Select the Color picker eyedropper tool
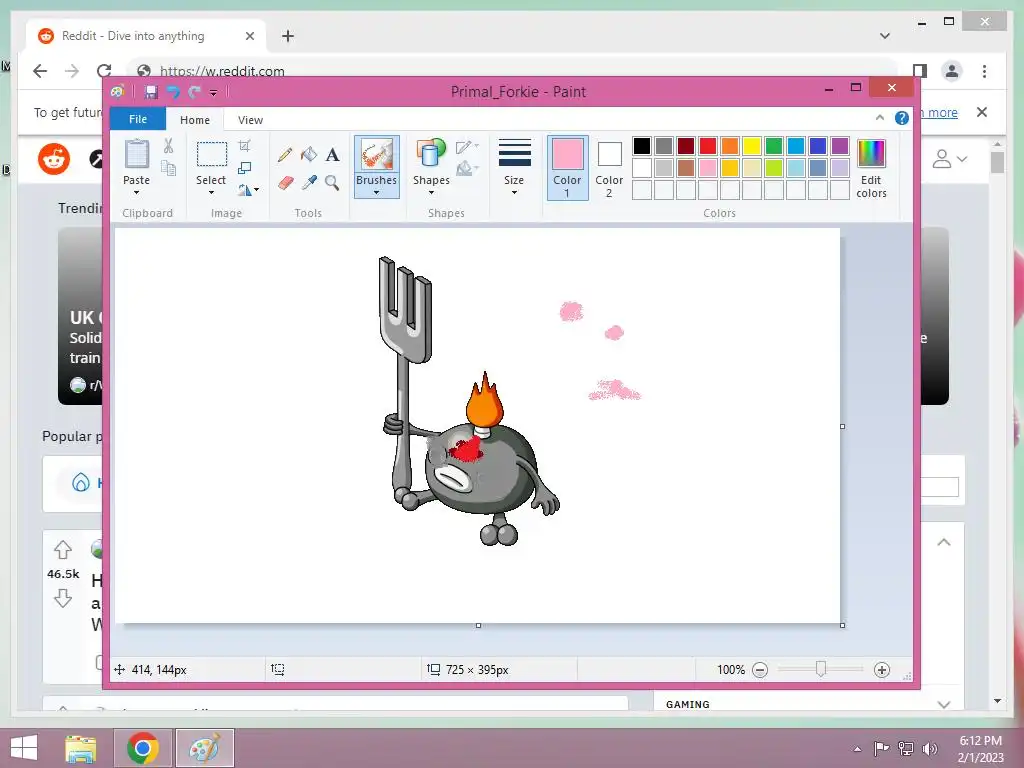This screenshot has height=768, width=1024. tap(309, 183)
